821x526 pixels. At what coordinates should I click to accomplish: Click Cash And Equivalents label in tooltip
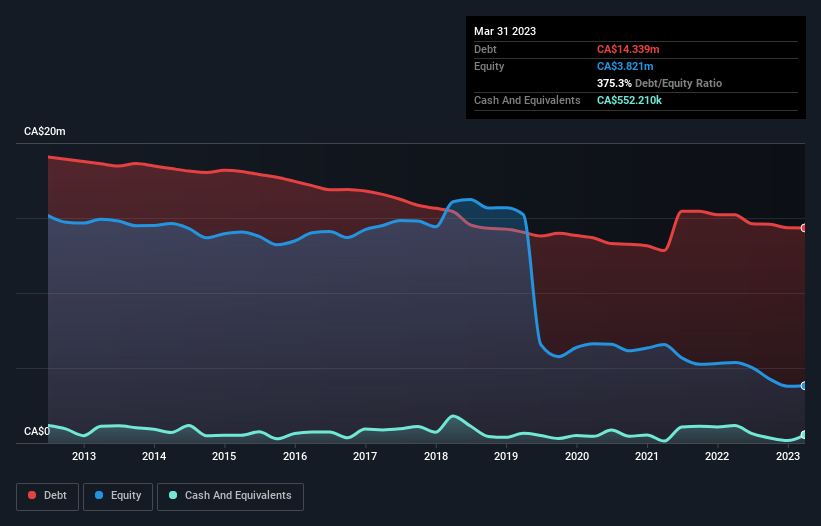coord(527,100)
